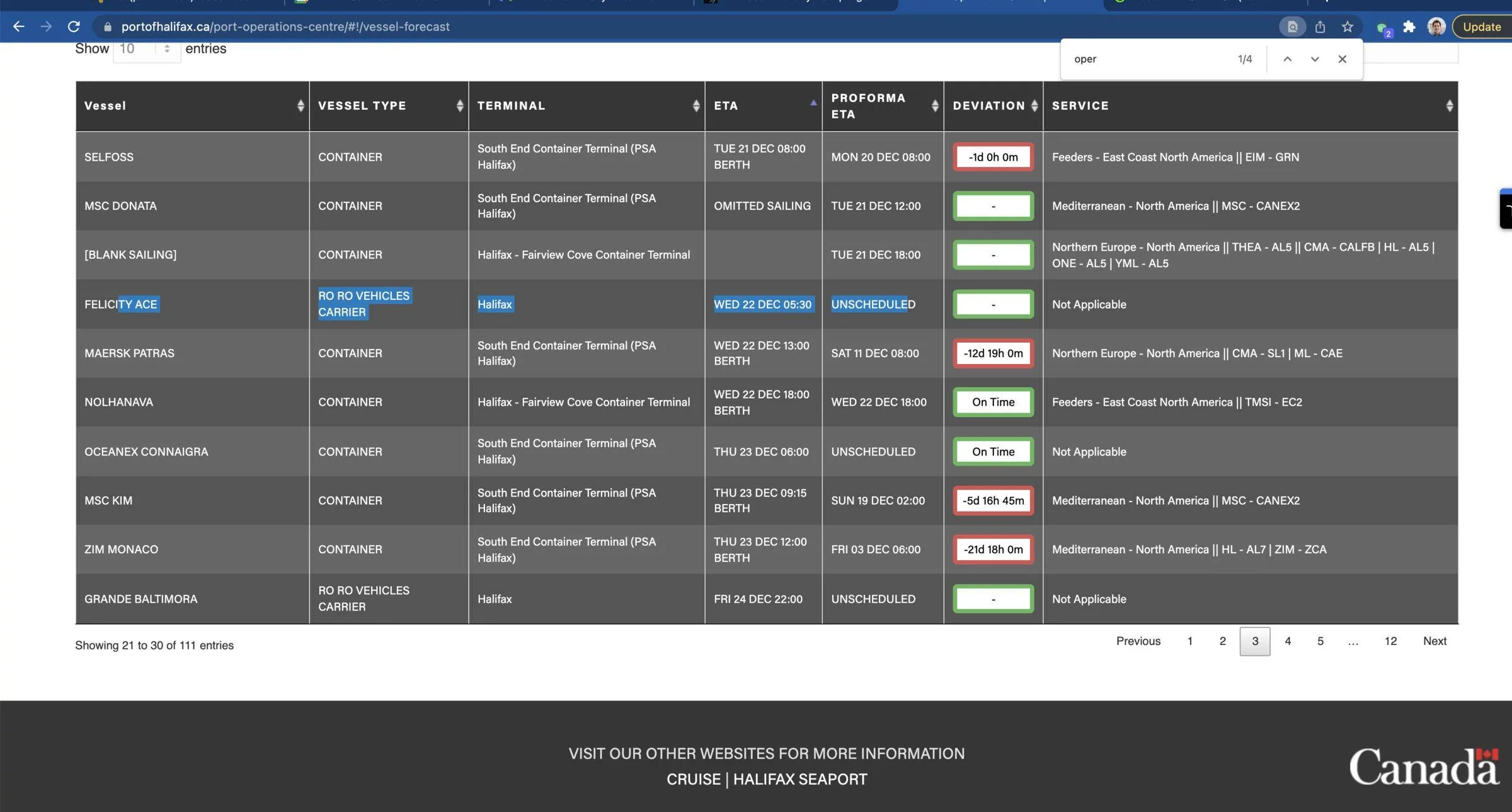Click the MSC KIM vessel name
The width and height of the screenshot is (1512, 812).
(108, 501)
